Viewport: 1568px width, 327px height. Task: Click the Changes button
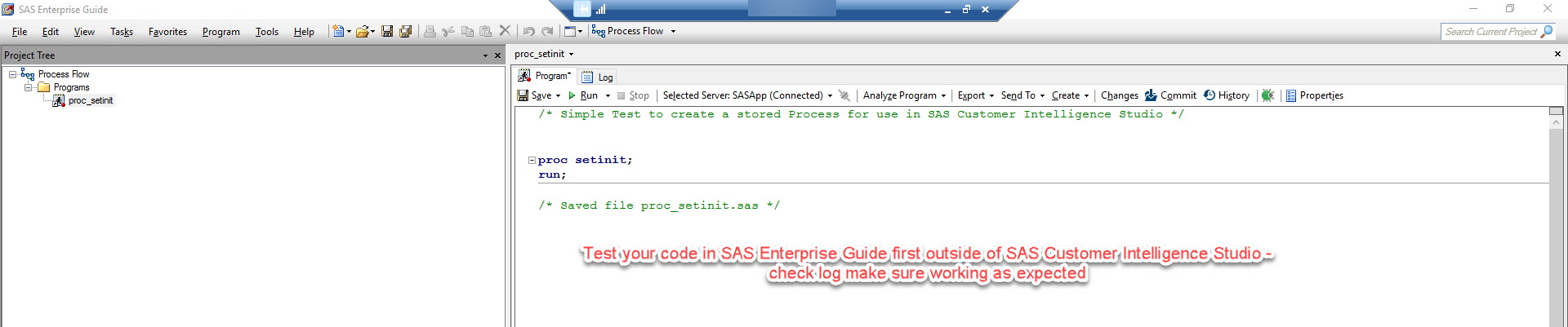[1120, 95]
